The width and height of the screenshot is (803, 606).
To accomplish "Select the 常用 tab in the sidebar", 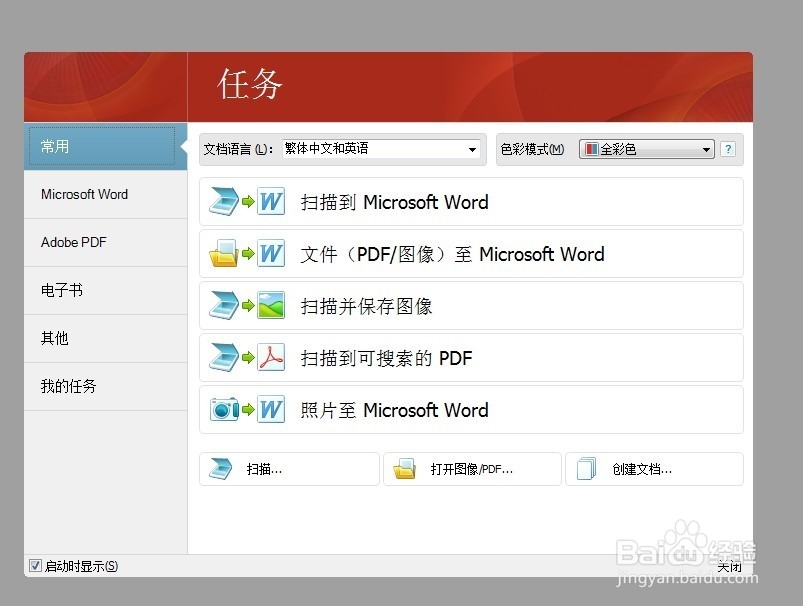I will 105,147.
